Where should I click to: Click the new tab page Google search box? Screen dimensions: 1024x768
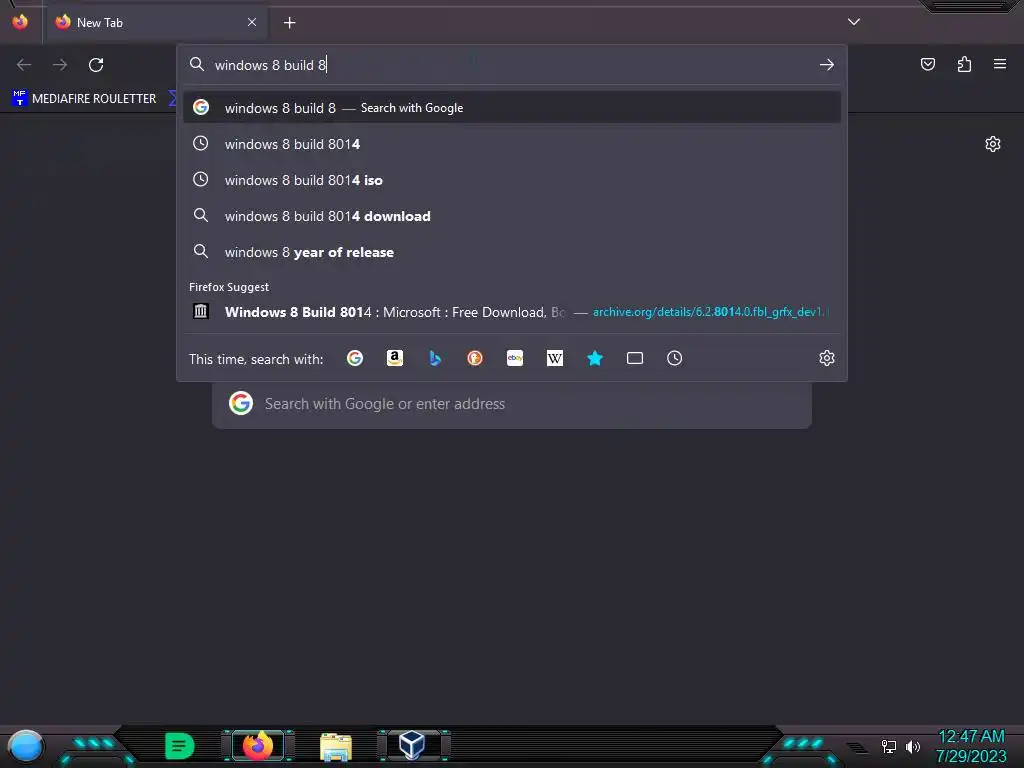point(512,404)
